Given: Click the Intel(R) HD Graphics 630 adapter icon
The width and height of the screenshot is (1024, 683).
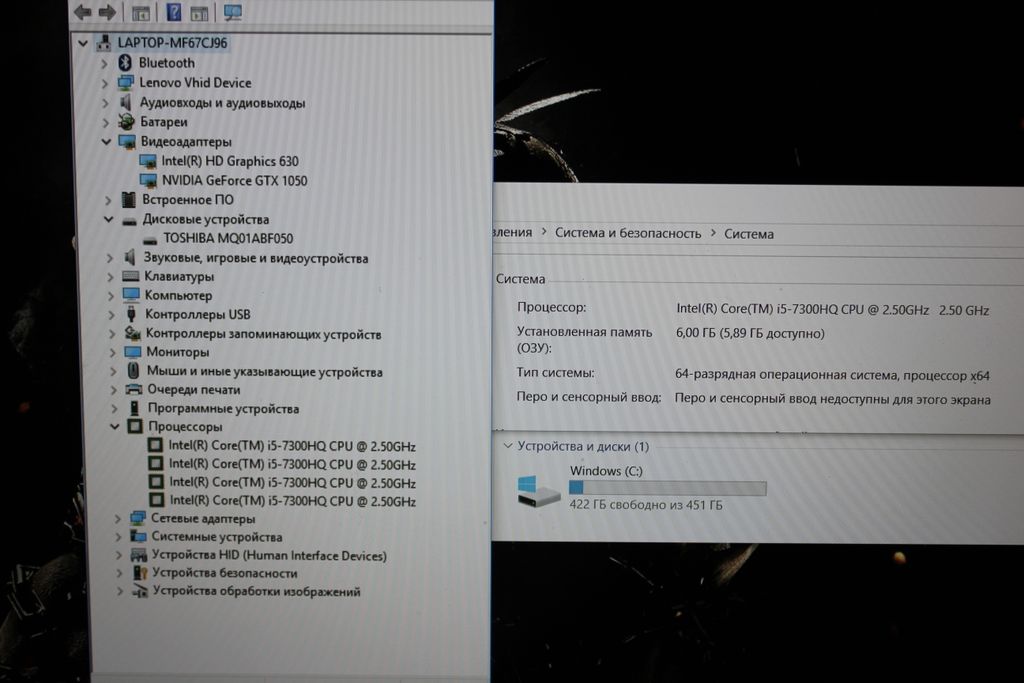Looking at the screenshot, I should click(148, 161).
